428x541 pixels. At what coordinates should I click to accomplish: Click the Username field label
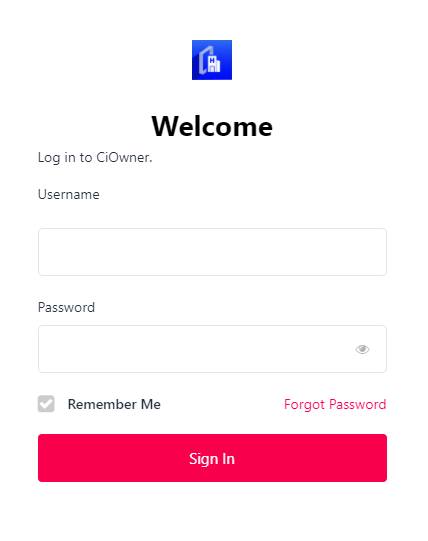[x=69, y=195]
